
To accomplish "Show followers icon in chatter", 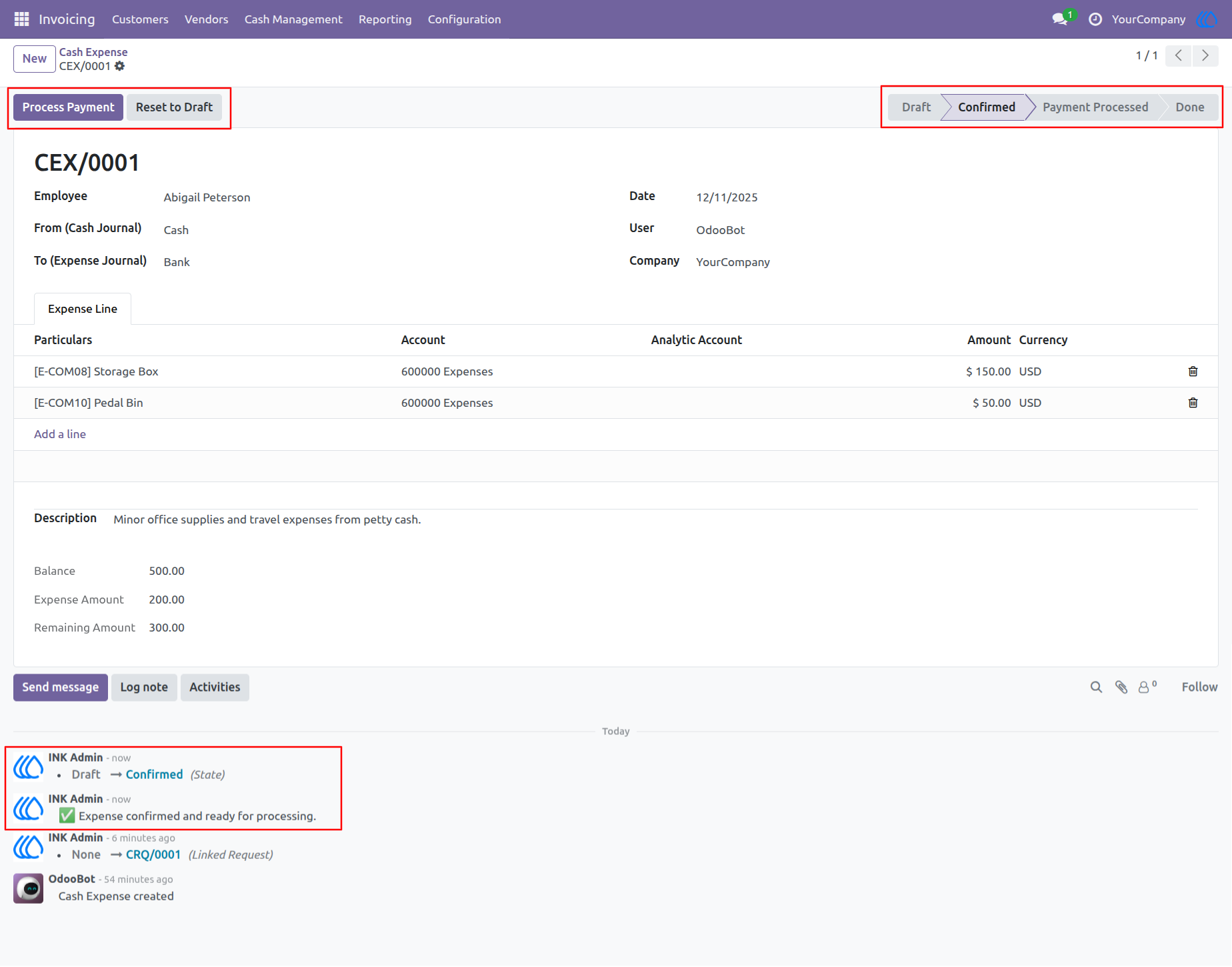I will click(1147, 687).
